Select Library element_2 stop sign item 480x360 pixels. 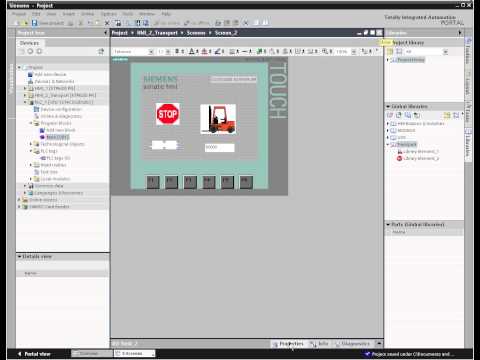click(420, 159)
